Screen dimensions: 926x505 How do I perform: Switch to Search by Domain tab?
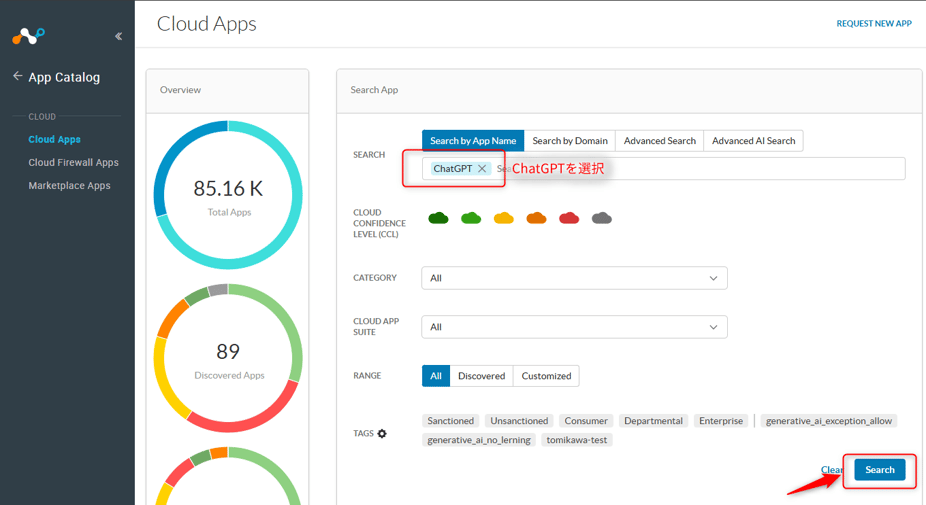pos(569,141)
